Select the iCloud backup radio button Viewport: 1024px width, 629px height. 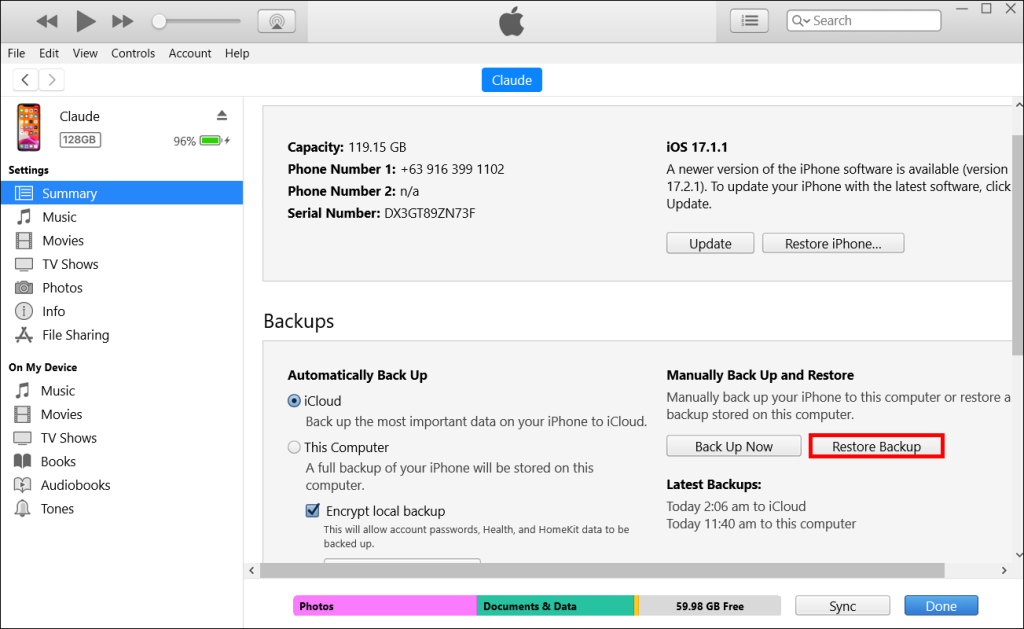[x=294, y=400]
